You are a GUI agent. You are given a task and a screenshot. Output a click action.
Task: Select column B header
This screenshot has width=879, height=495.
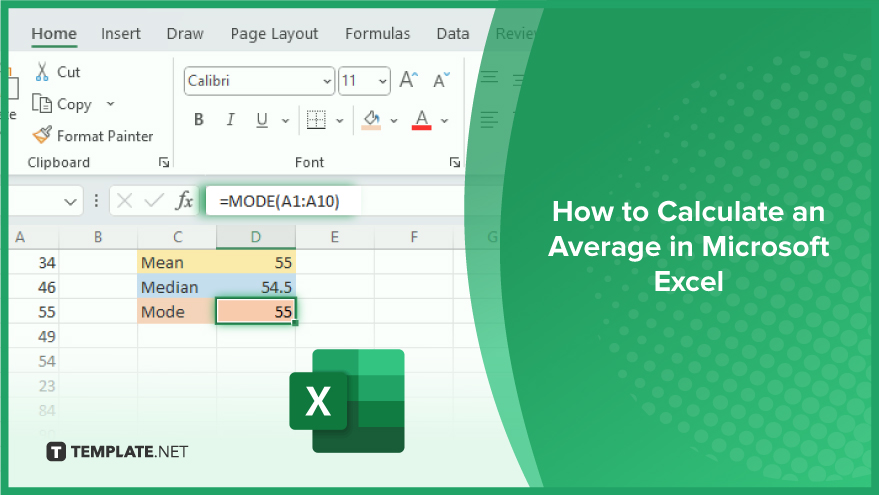coord(98,237)
